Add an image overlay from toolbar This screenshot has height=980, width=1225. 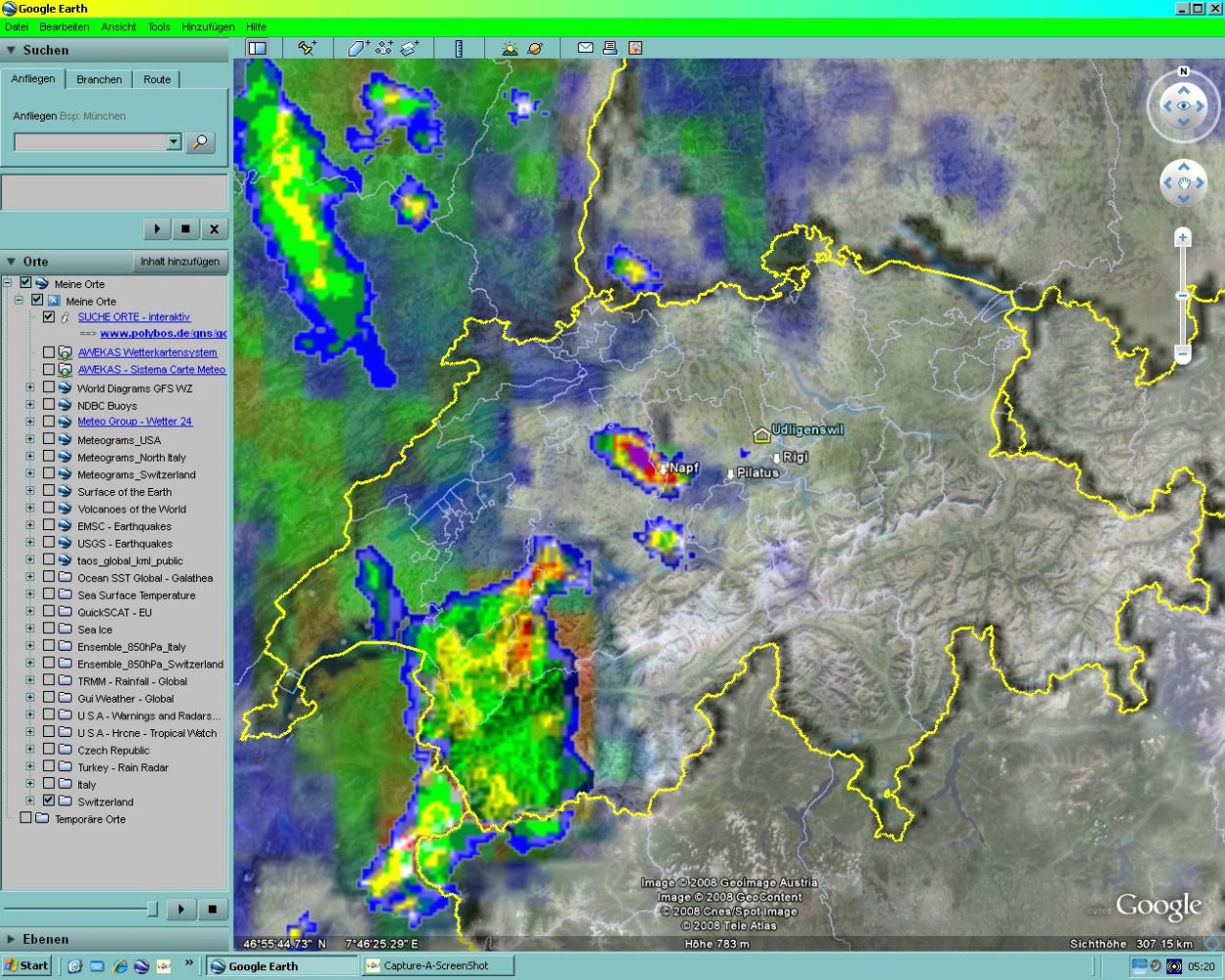410,47
